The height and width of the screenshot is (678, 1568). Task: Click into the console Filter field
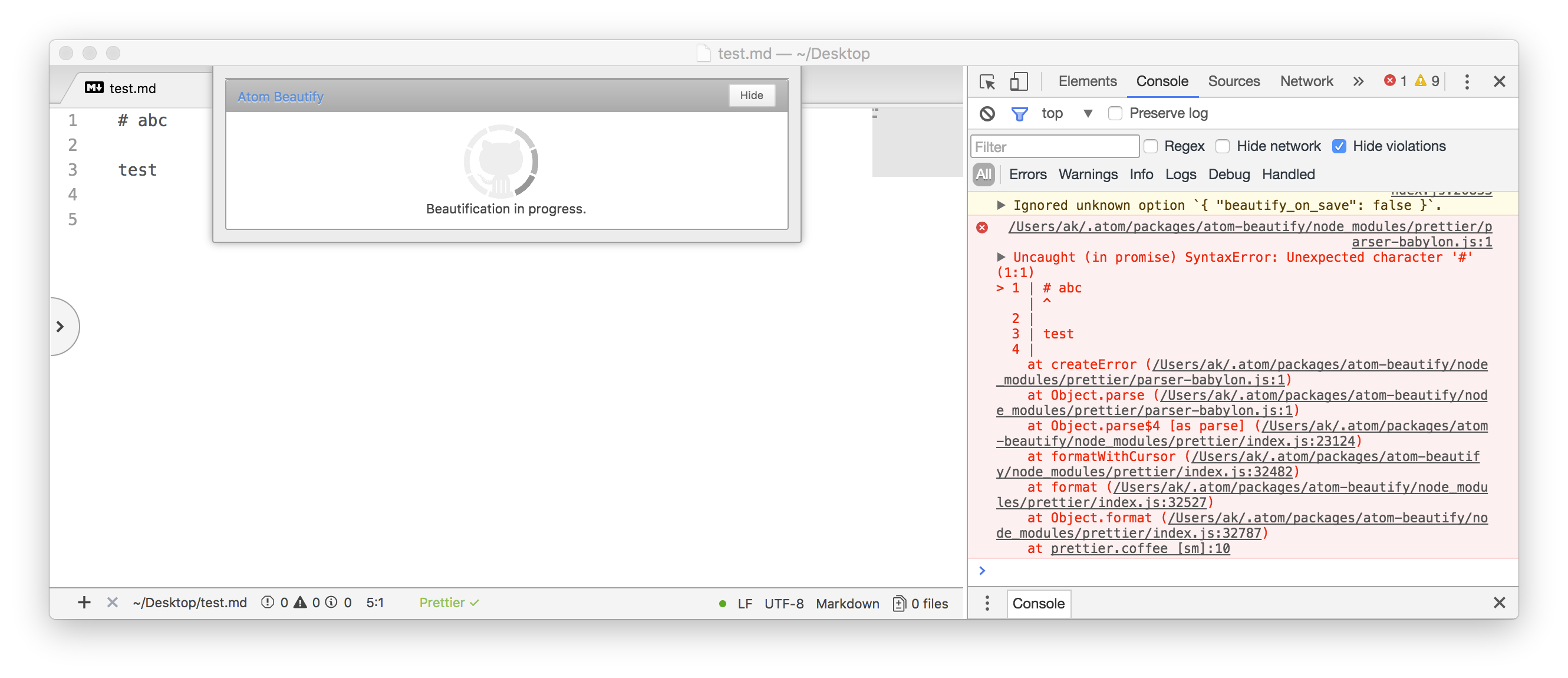[x=1054, y=147]
